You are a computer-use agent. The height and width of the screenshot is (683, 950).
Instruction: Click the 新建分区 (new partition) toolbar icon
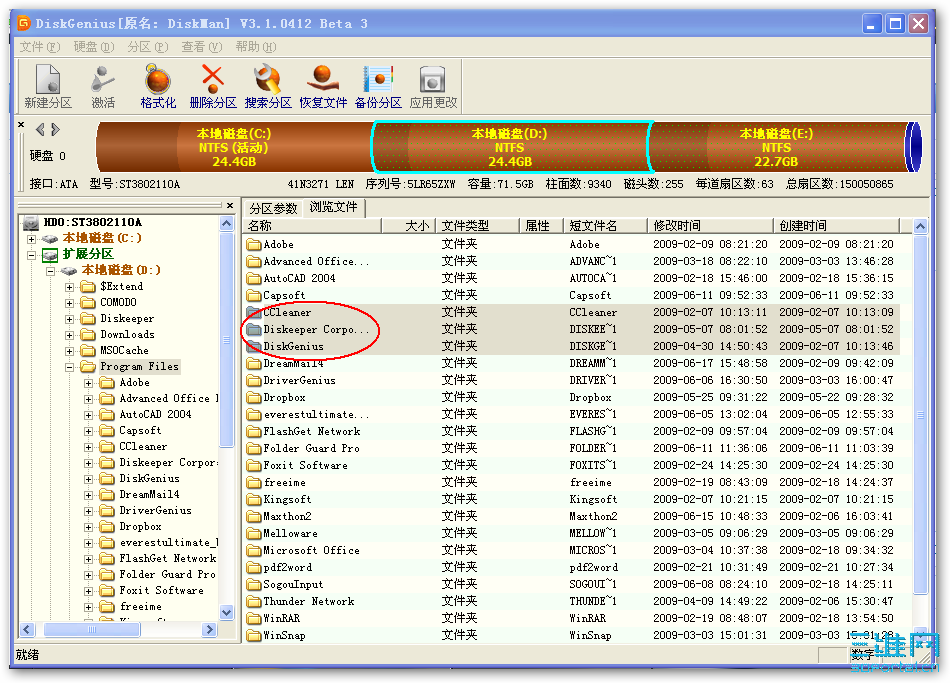point(48,80)
